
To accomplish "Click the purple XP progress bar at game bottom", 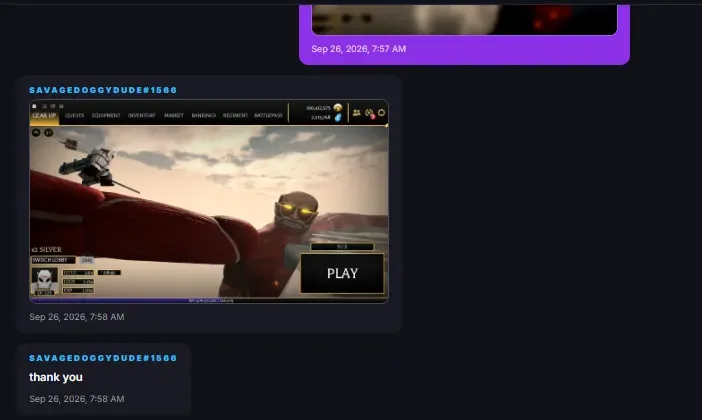I will click(x=209, y=300).
